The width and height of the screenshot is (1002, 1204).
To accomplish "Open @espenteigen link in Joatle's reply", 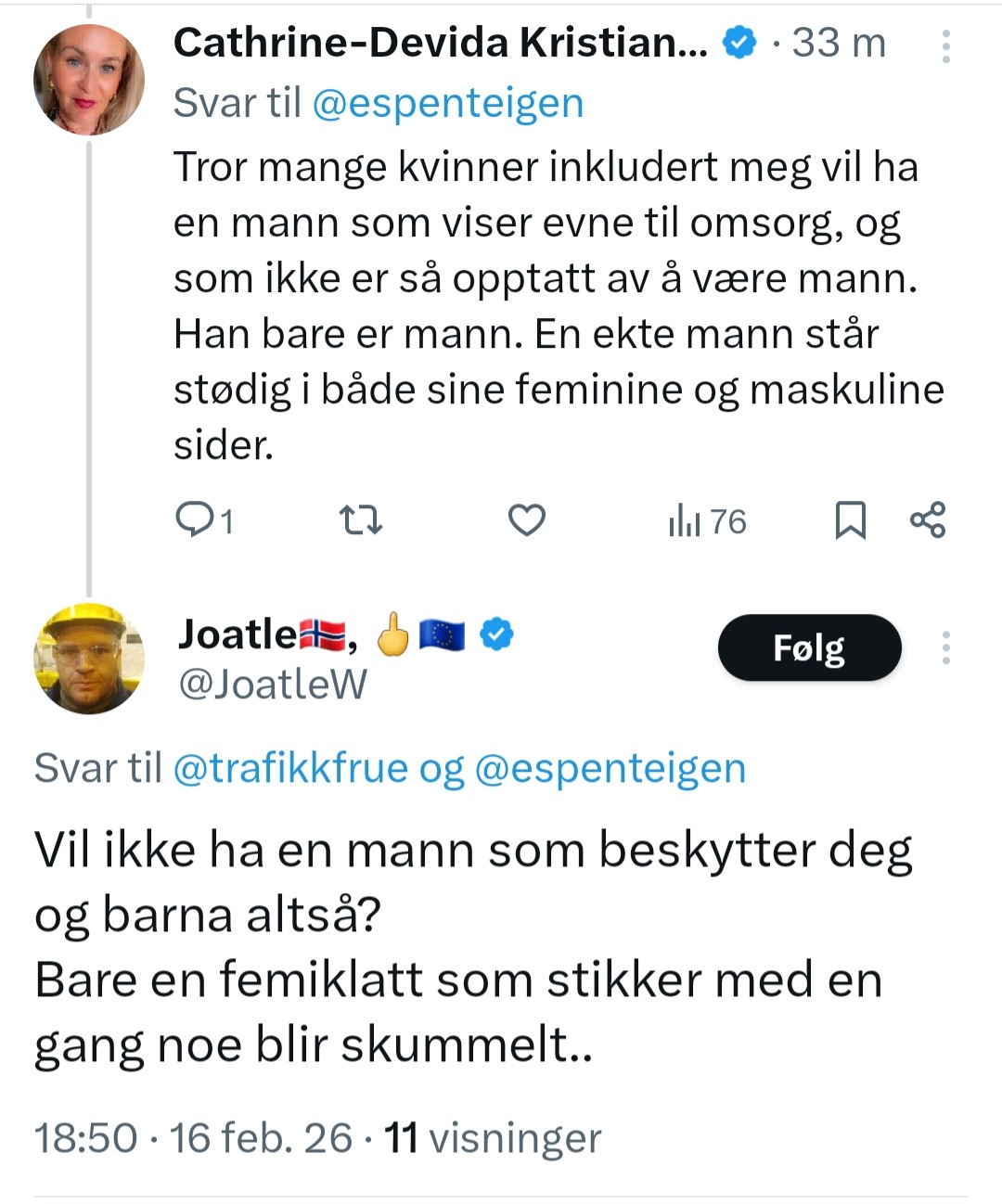I will [610, 768].
